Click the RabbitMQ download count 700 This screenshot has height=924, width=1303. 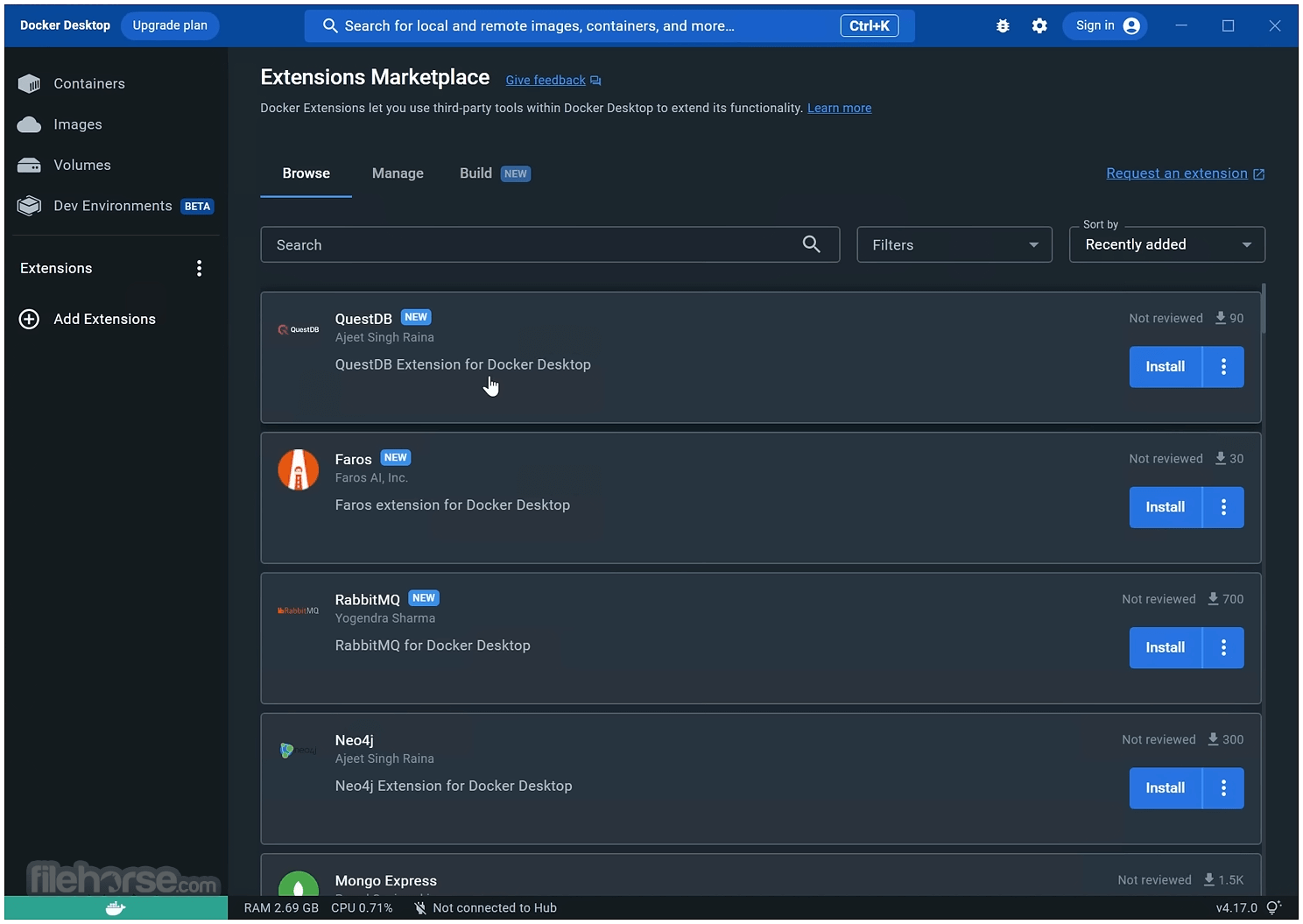(x=1226, y=599)
